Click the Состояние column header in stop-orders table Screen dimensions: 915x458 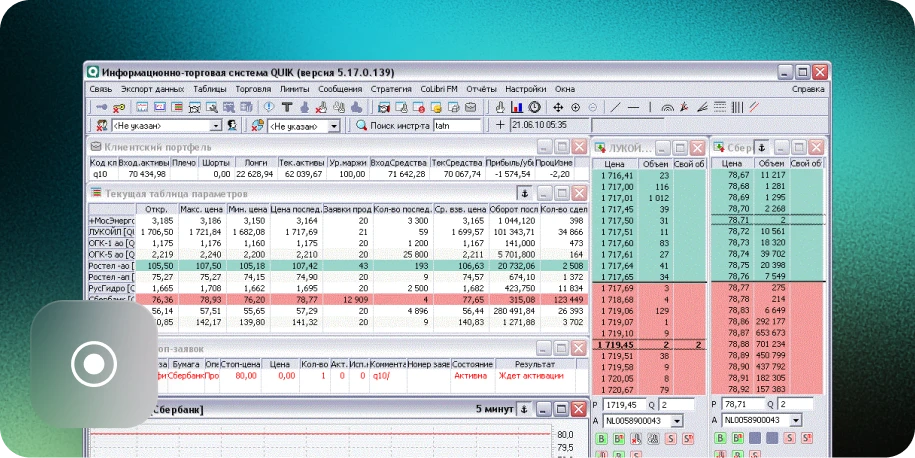click(471, 364)
